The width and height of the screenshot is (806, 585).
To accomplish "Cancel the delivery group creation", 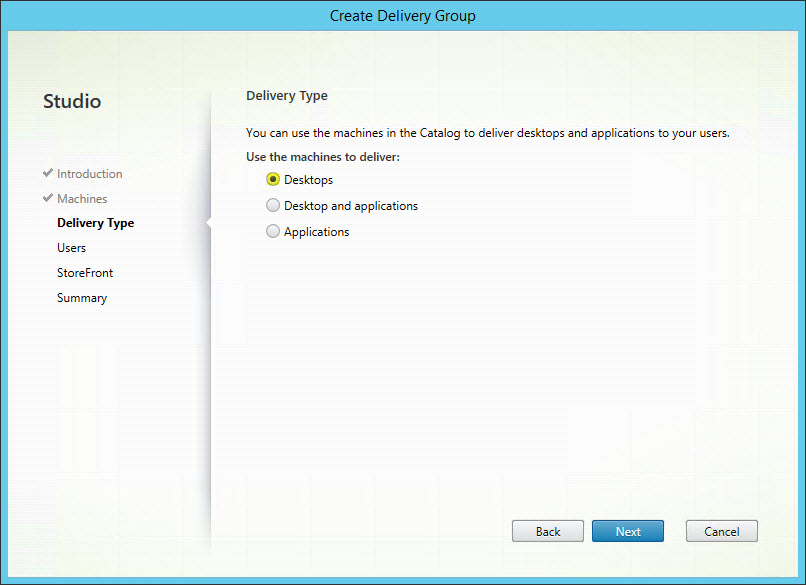I will (x=721, y=531).
